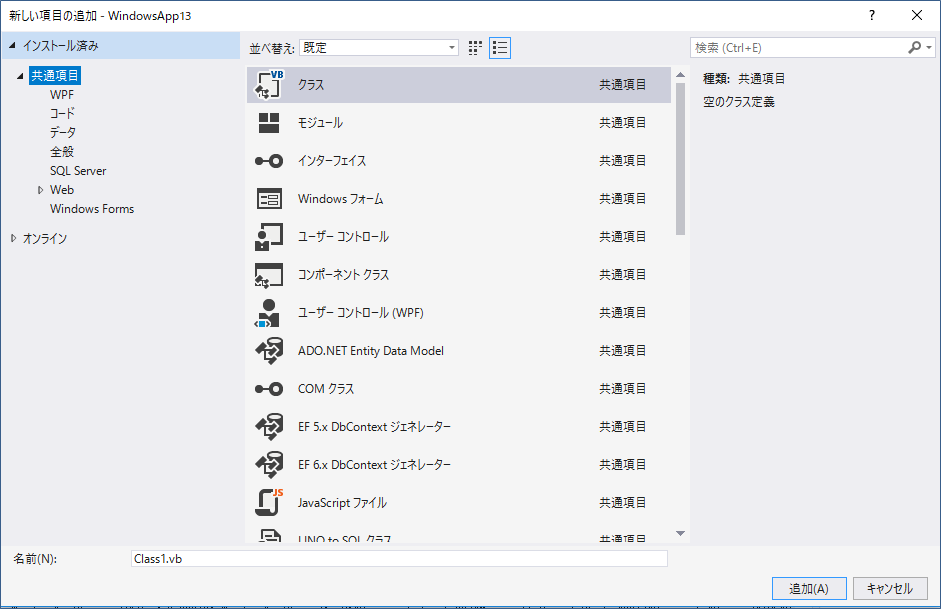Viewport: 941px width, 609px height.
Task: Click the 名前 file name field
Action: (398, 559)
